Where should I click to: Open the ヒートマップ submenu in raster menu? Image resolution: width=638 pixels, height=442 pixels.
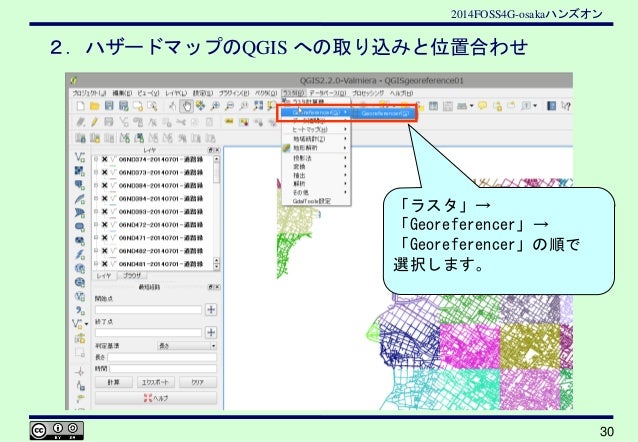[316, 129]
